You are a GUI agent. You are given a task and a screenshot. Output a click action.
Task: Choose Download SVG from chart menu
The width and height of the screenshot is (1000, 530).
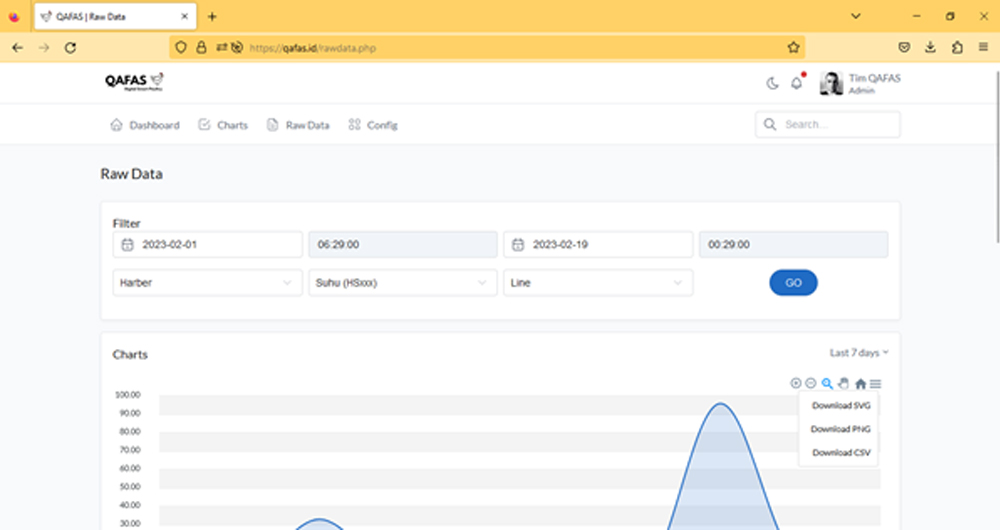840,406
